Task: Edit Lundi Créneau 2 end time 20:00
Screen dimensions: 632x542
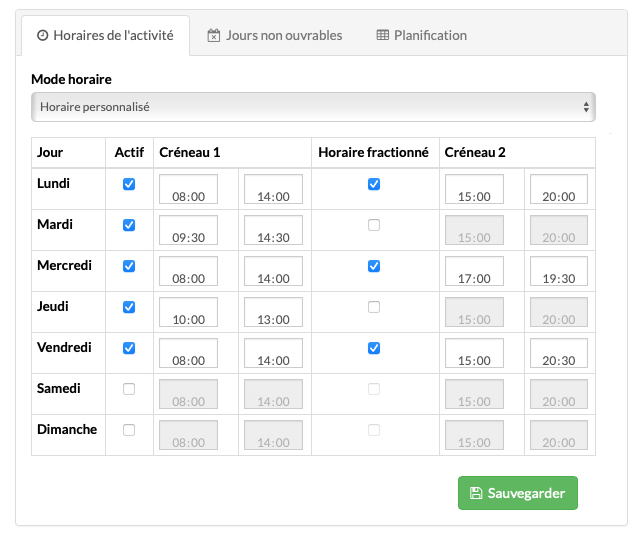Action: coord(559,189)
